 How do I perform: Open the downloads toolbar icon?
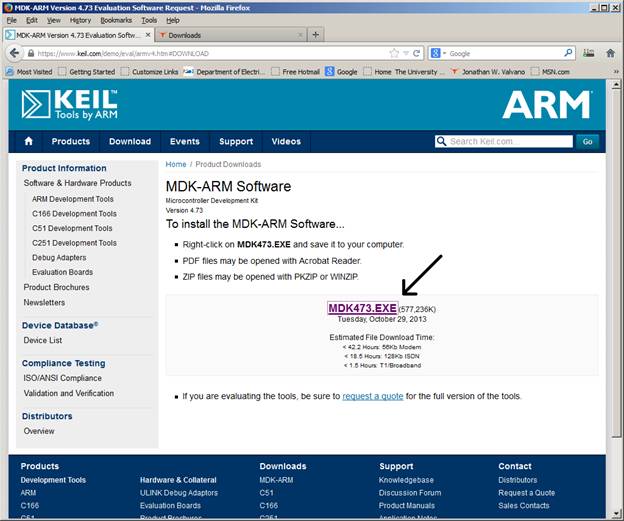click(589, 53)
